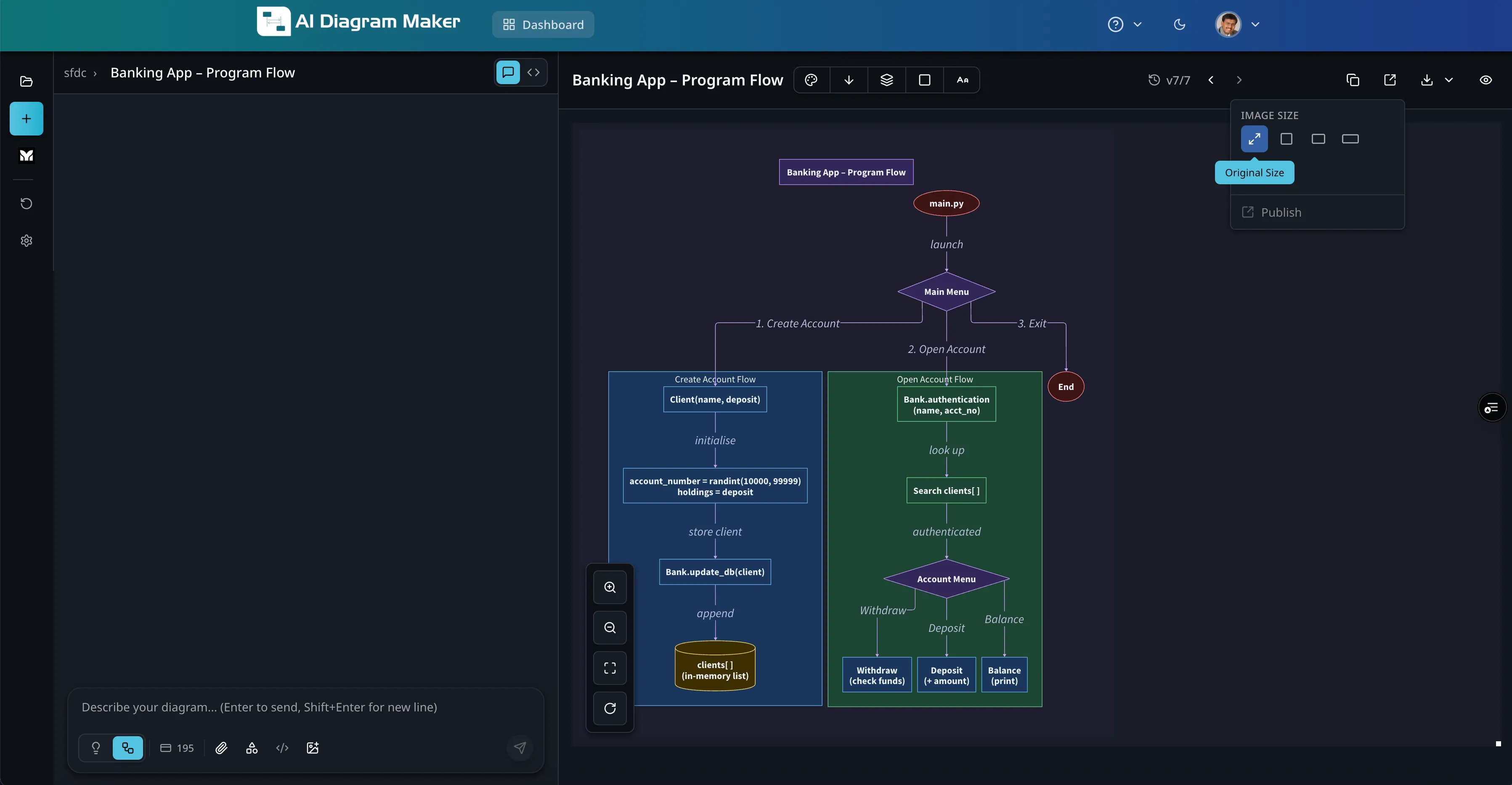1512x785 pixels.
Task: Attach a file to the prompt
Action: point(221,748)
